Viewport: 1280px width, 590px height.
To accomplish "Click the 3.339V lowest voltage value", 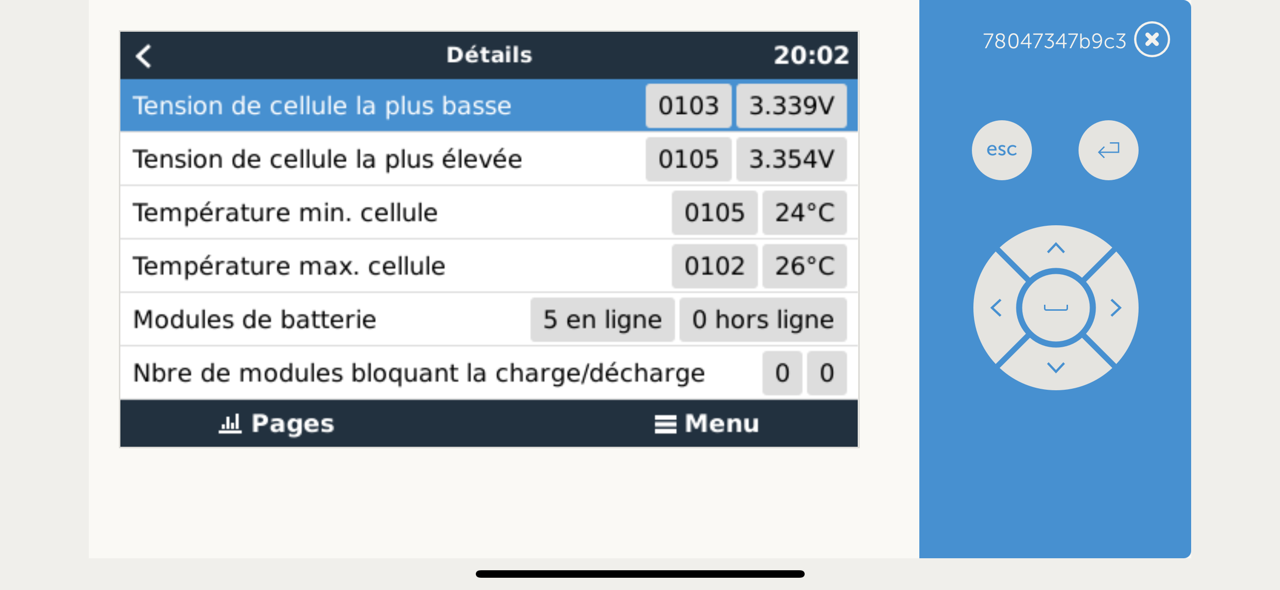I will (791, 106).
